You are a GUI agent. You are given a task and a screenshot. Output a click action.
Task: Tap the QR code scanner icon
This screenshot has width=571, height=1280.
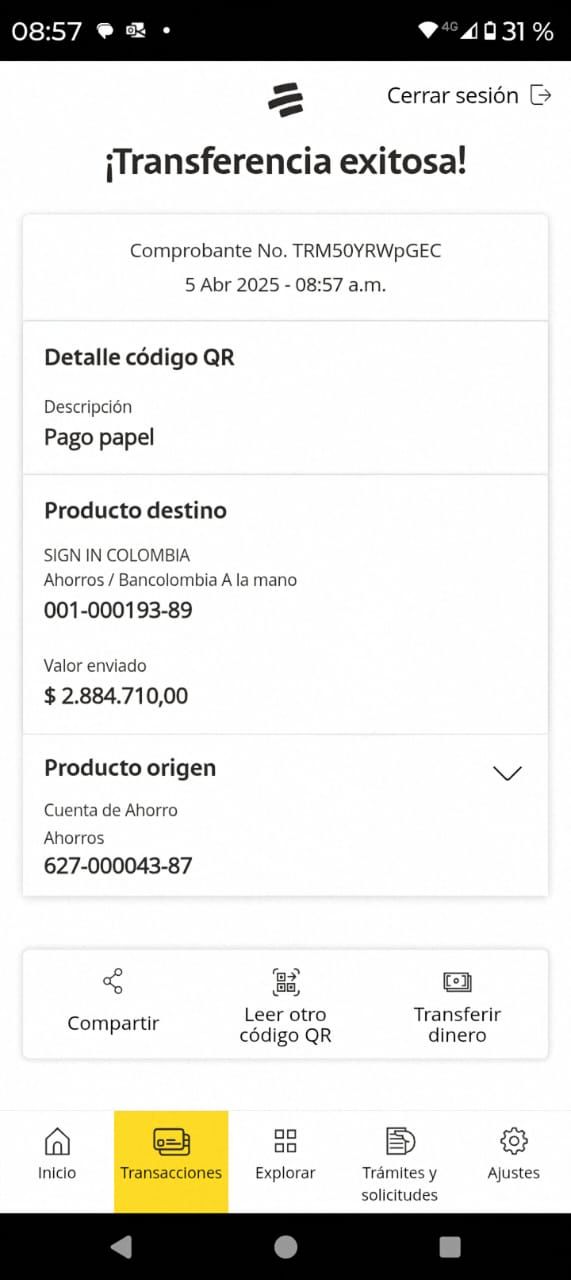(x=286, y=982)
